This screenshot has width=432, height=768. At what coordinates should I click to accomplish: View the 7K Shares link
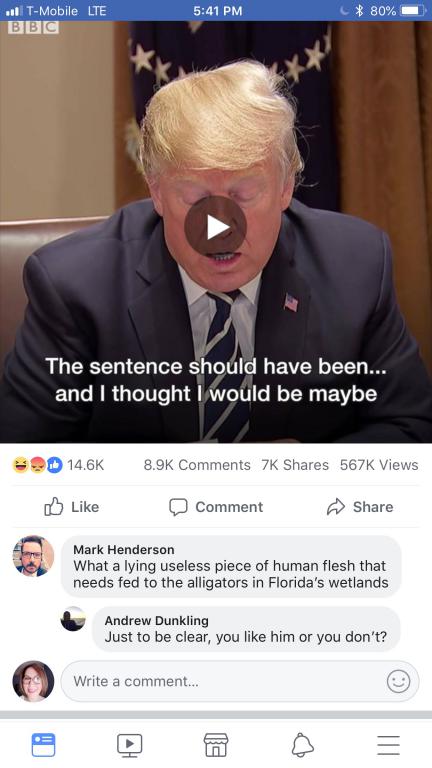[x=295, y=465]
